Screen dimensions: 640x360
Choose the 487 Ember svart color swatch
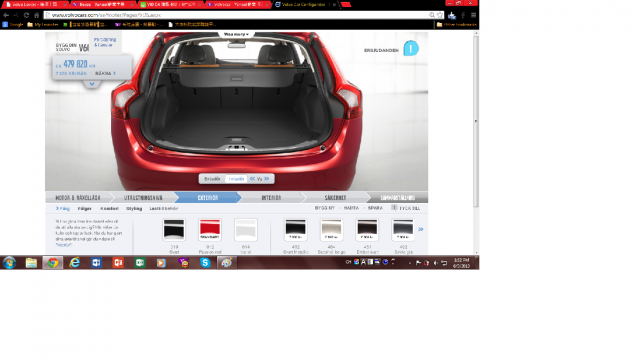pos(367,230)
